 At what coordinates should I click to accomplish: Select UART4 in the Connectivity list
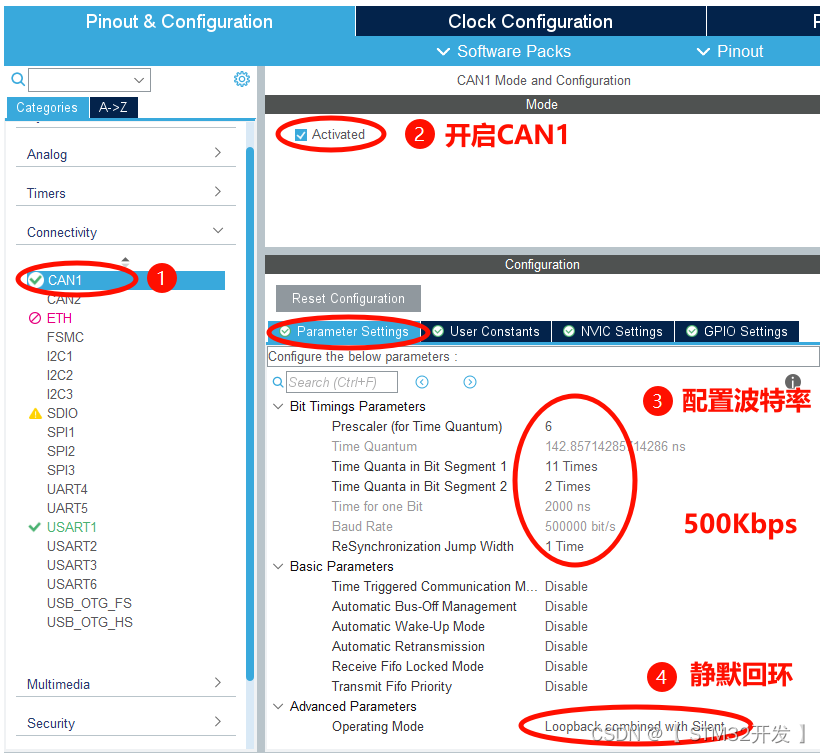[x=67, y=489]
